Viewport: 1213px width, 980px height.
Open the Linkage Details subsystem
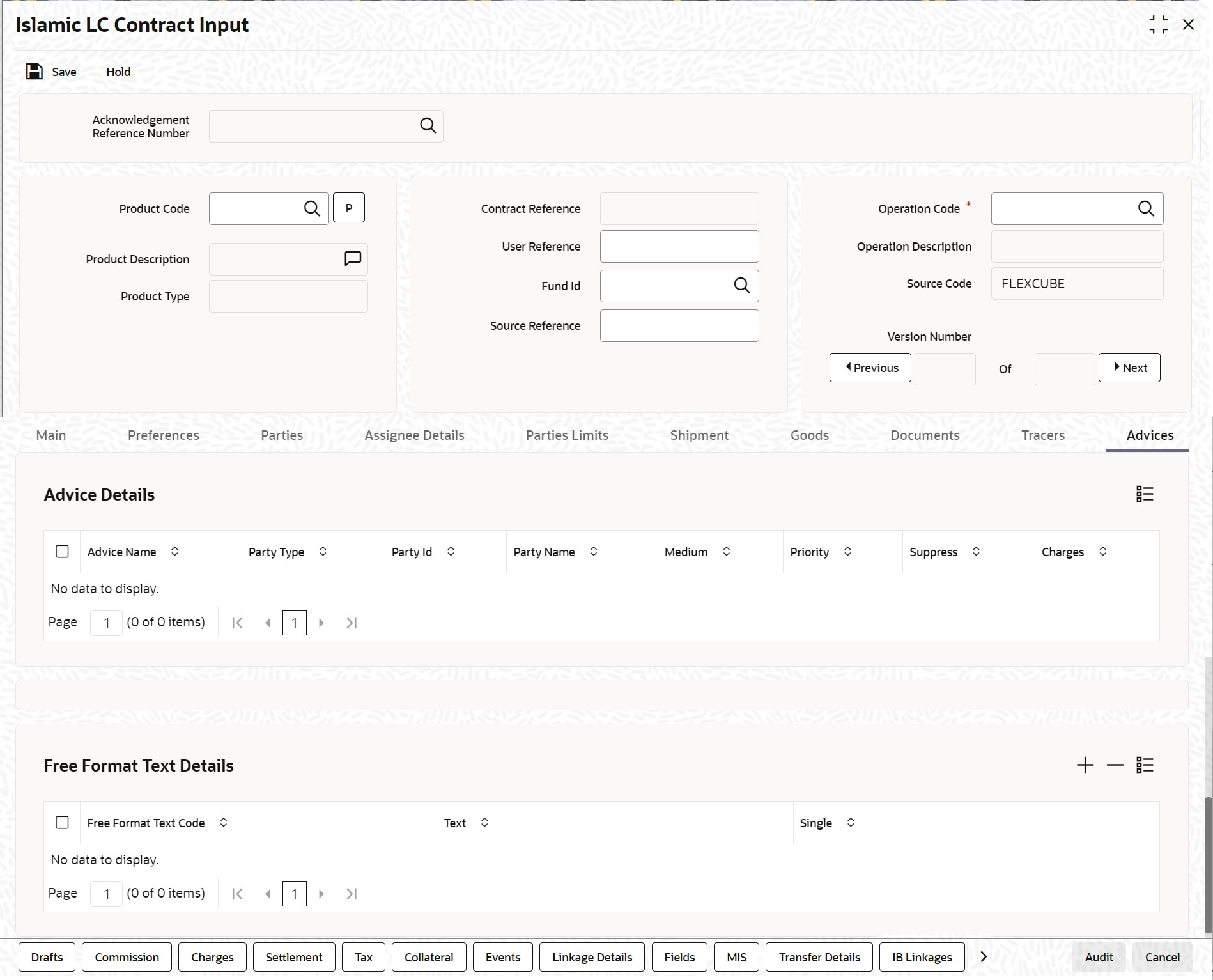592,957
